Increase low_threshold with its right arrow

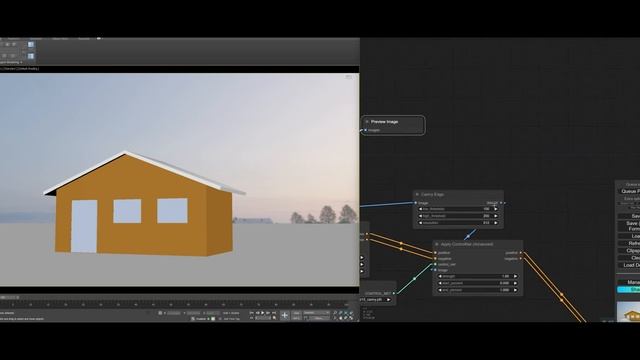496,209
